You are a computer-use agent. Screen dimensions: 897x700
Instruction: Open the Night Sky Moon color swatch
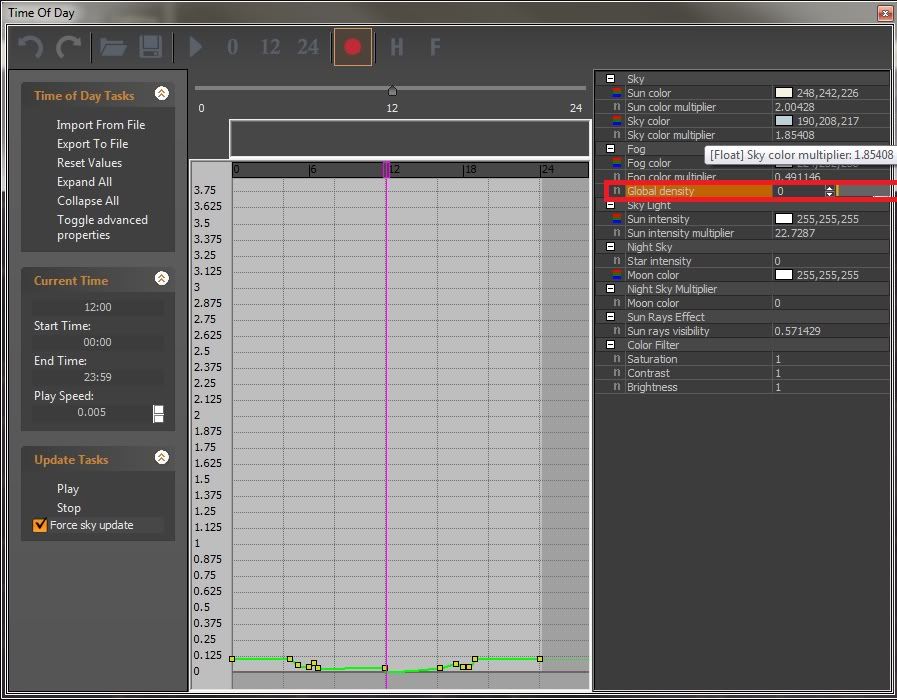784,275
